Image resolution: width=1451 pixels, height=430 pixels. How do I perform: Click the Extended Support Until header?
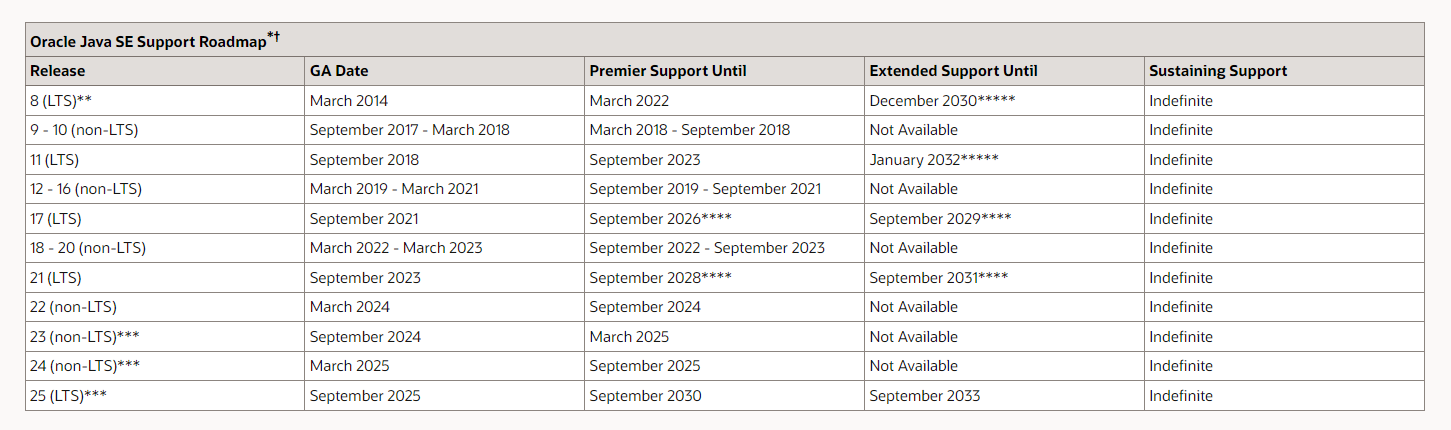pyautogui.click(x=953, y=71)
